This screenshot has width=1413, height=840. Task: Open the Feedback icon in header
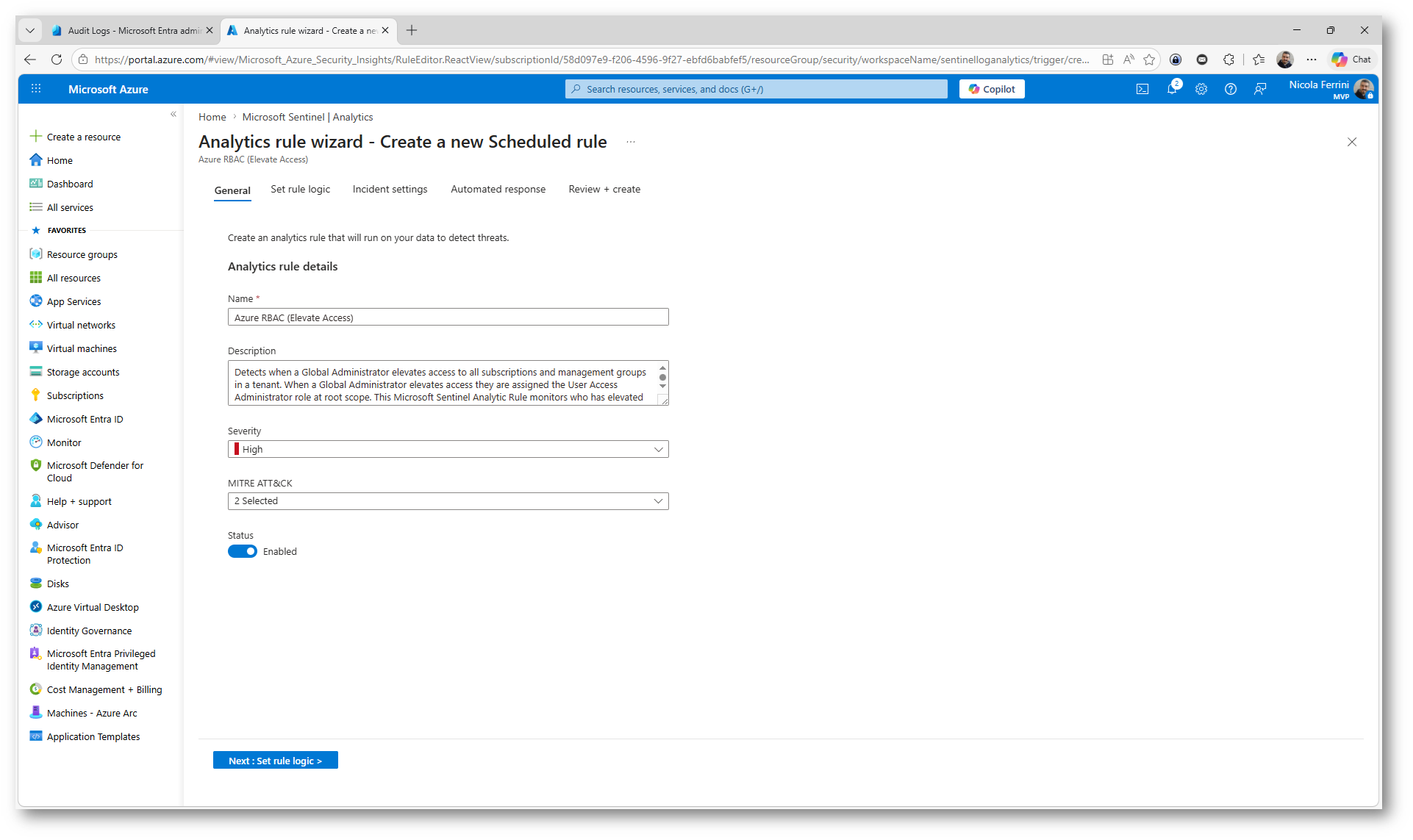coord(1260,89)
